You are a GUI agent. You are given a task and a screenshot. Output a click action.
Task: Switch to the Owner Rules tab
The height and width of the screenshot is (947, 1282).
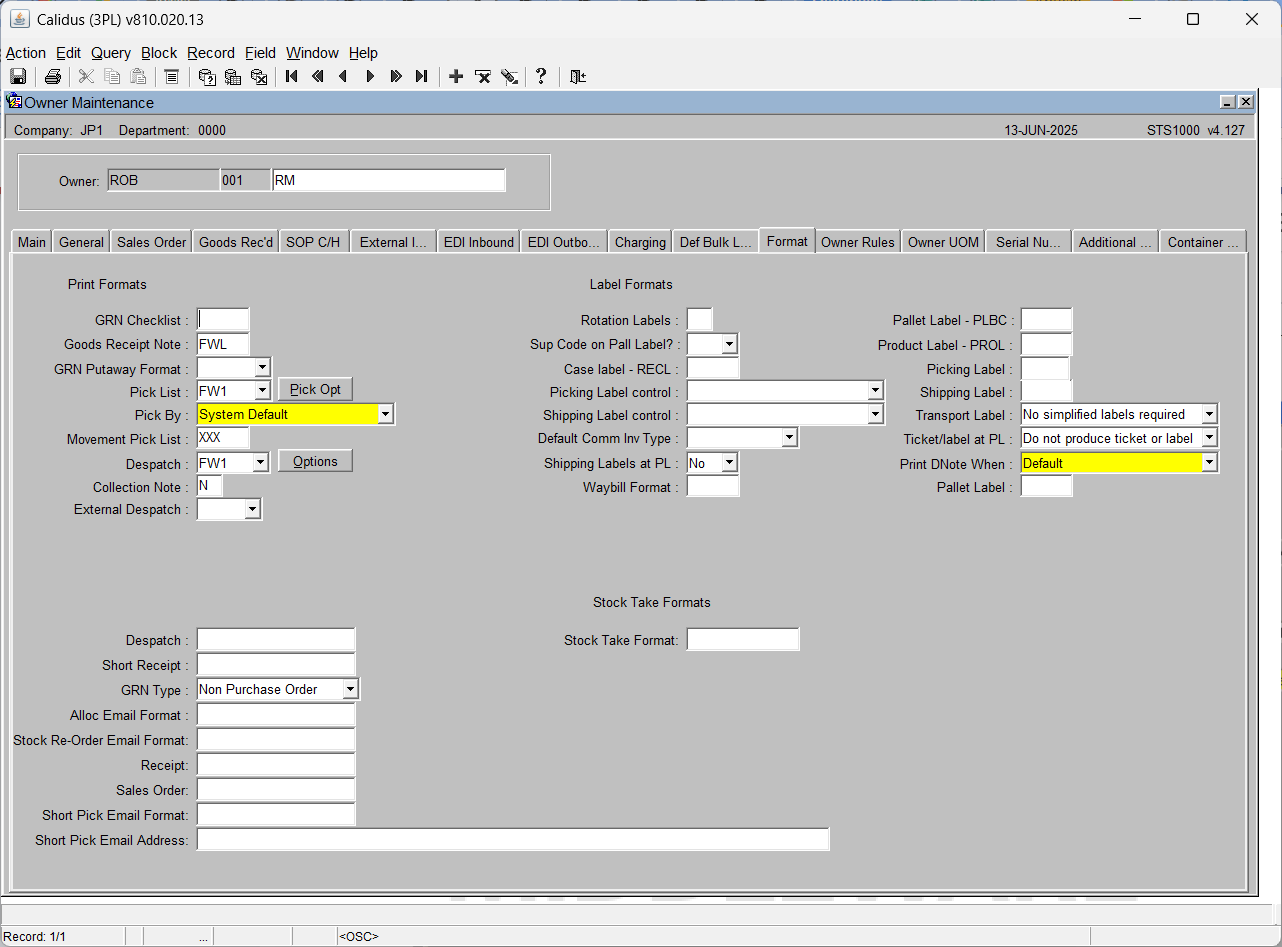(858, 242)
